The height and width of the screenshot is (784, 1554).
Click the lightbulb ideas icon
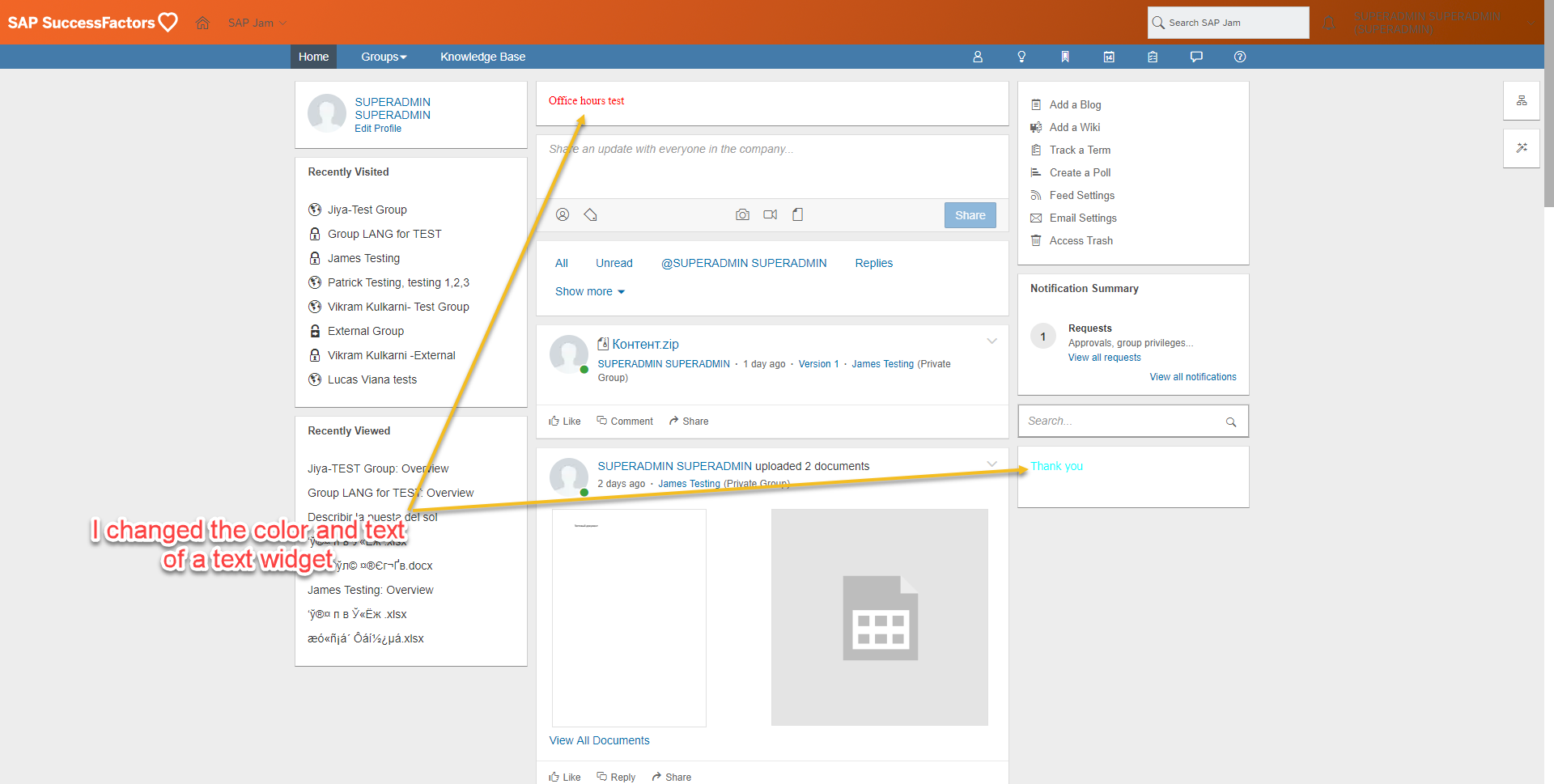pos(1021,57)
